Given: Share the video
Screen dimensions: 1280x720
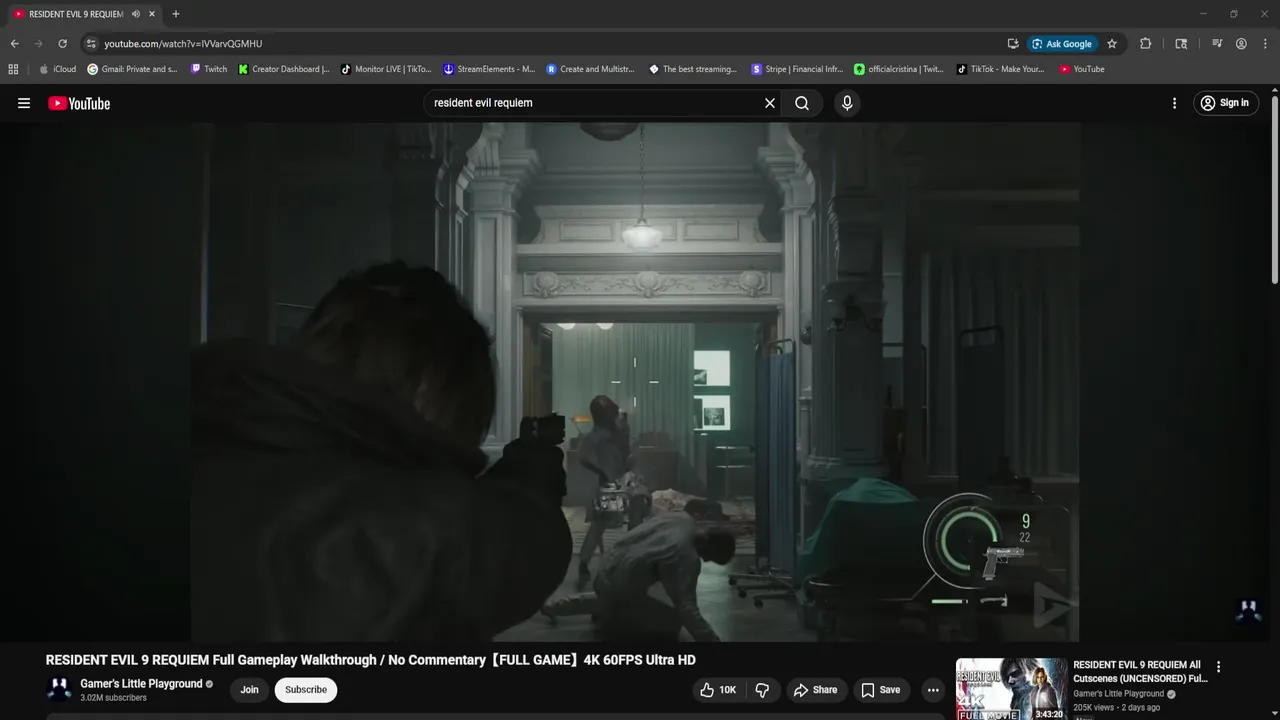Looking at the screenshot, I should tap(815, 690).
